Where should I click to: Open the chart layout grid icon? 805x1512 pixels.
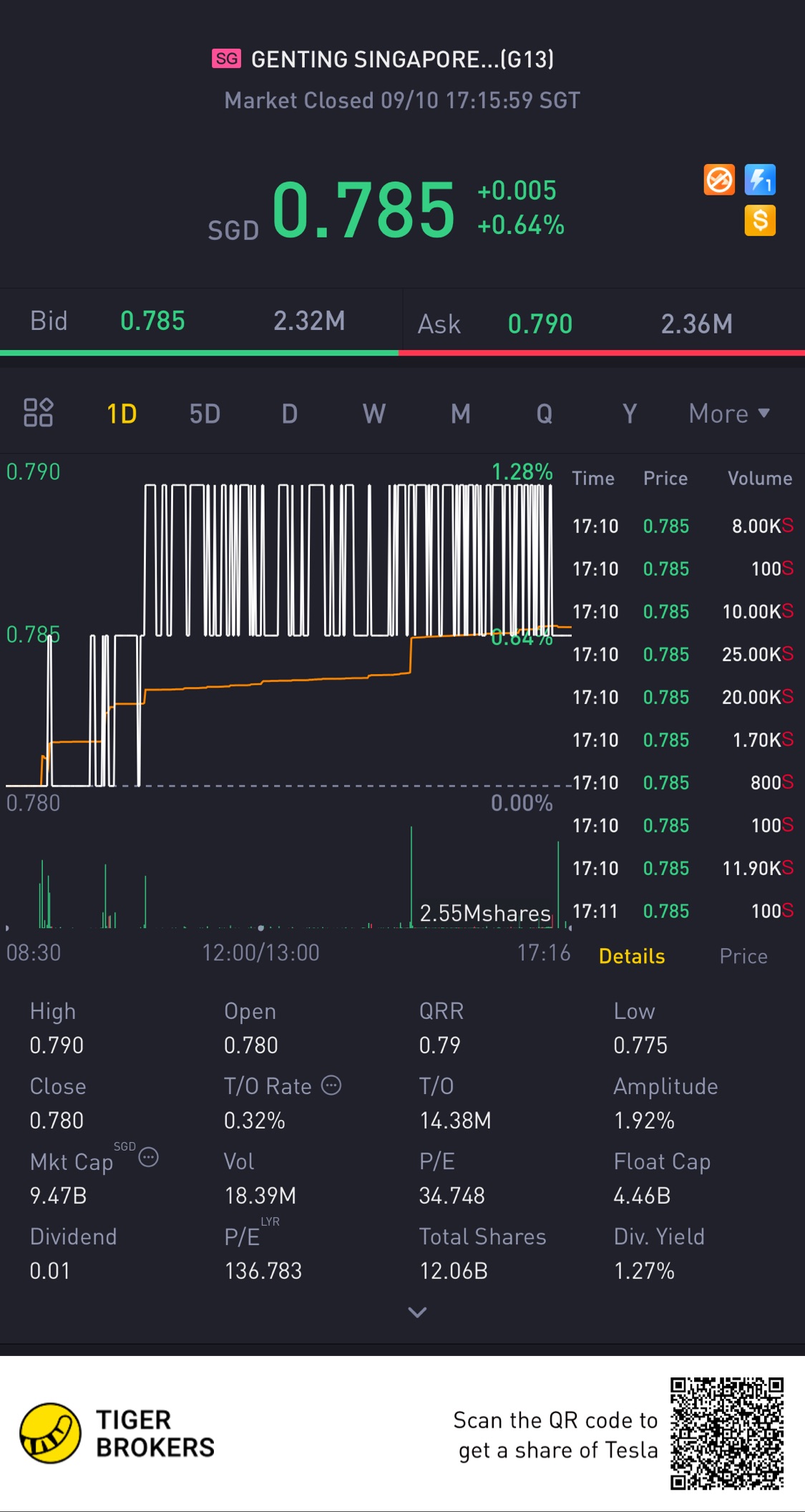38,413
